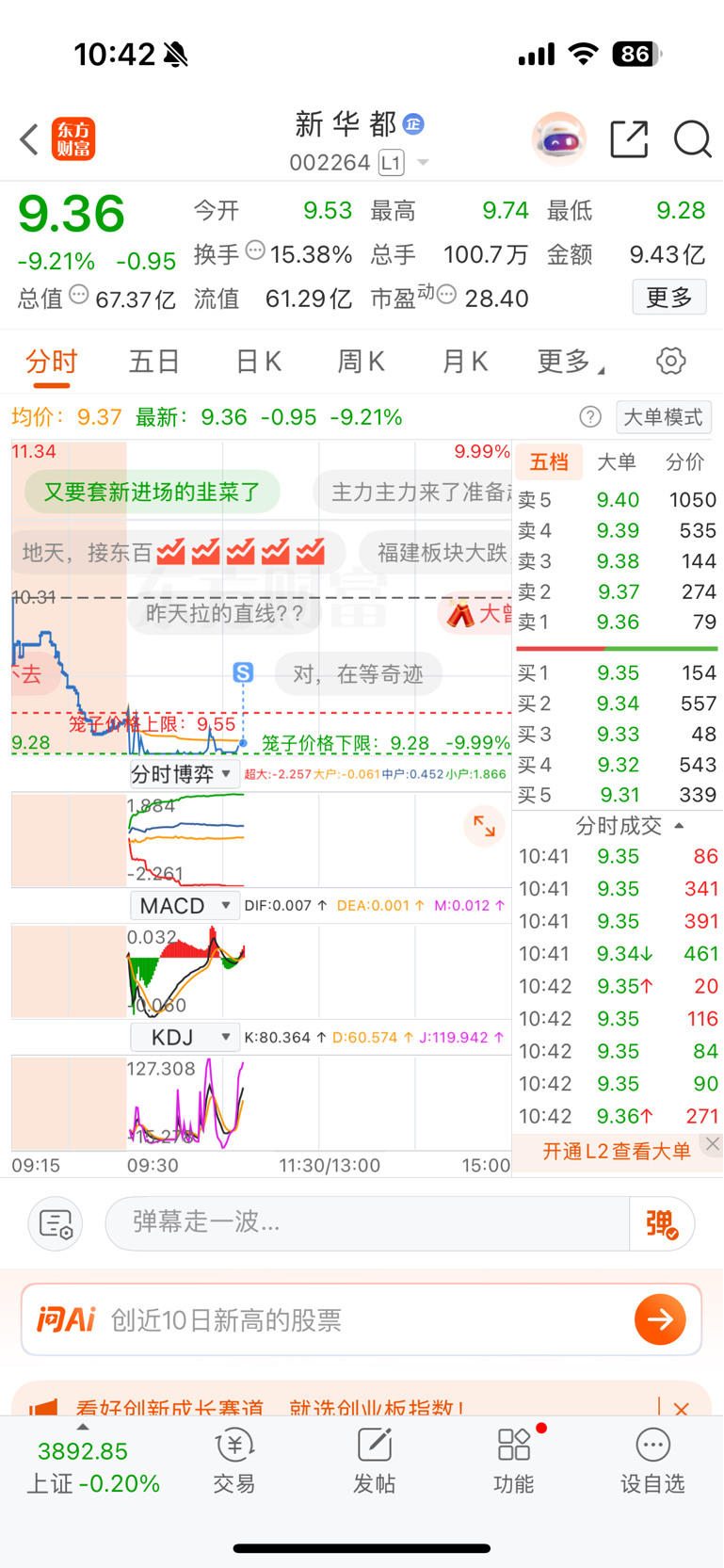Open the MACD indicator dropdown
Viewport: 724px width, 1568px height.
click(183, 906)
